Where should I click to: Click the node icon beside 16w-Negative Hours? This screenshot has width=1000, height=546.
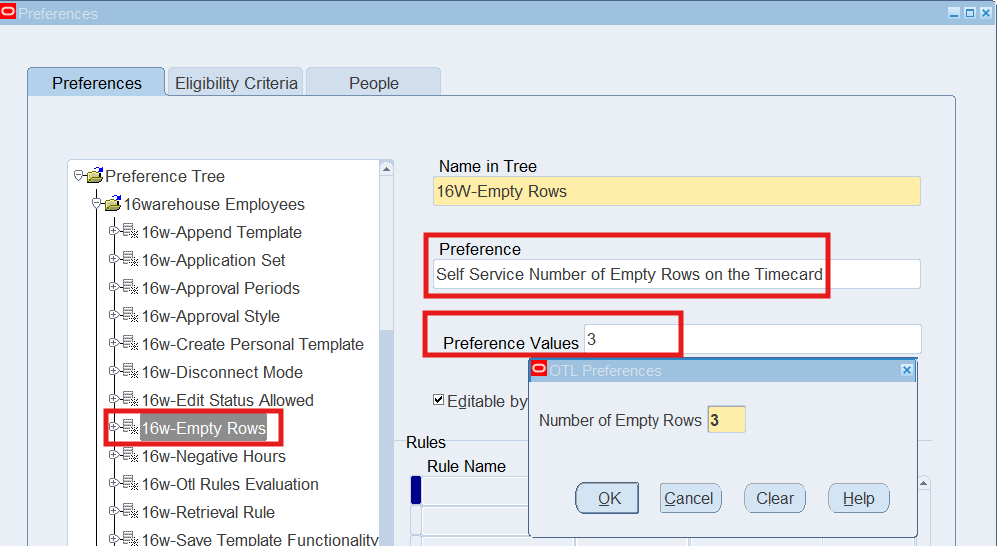(130, 456)
